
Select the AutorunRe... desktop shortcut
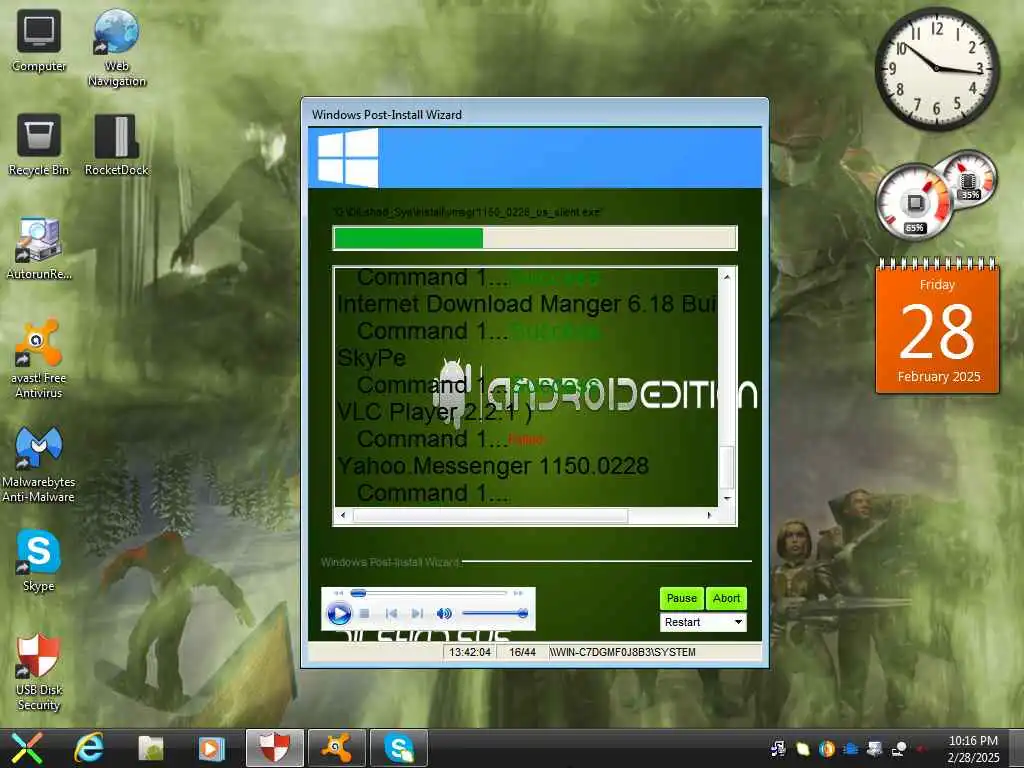pyautogui.click(x=39, y=249)
